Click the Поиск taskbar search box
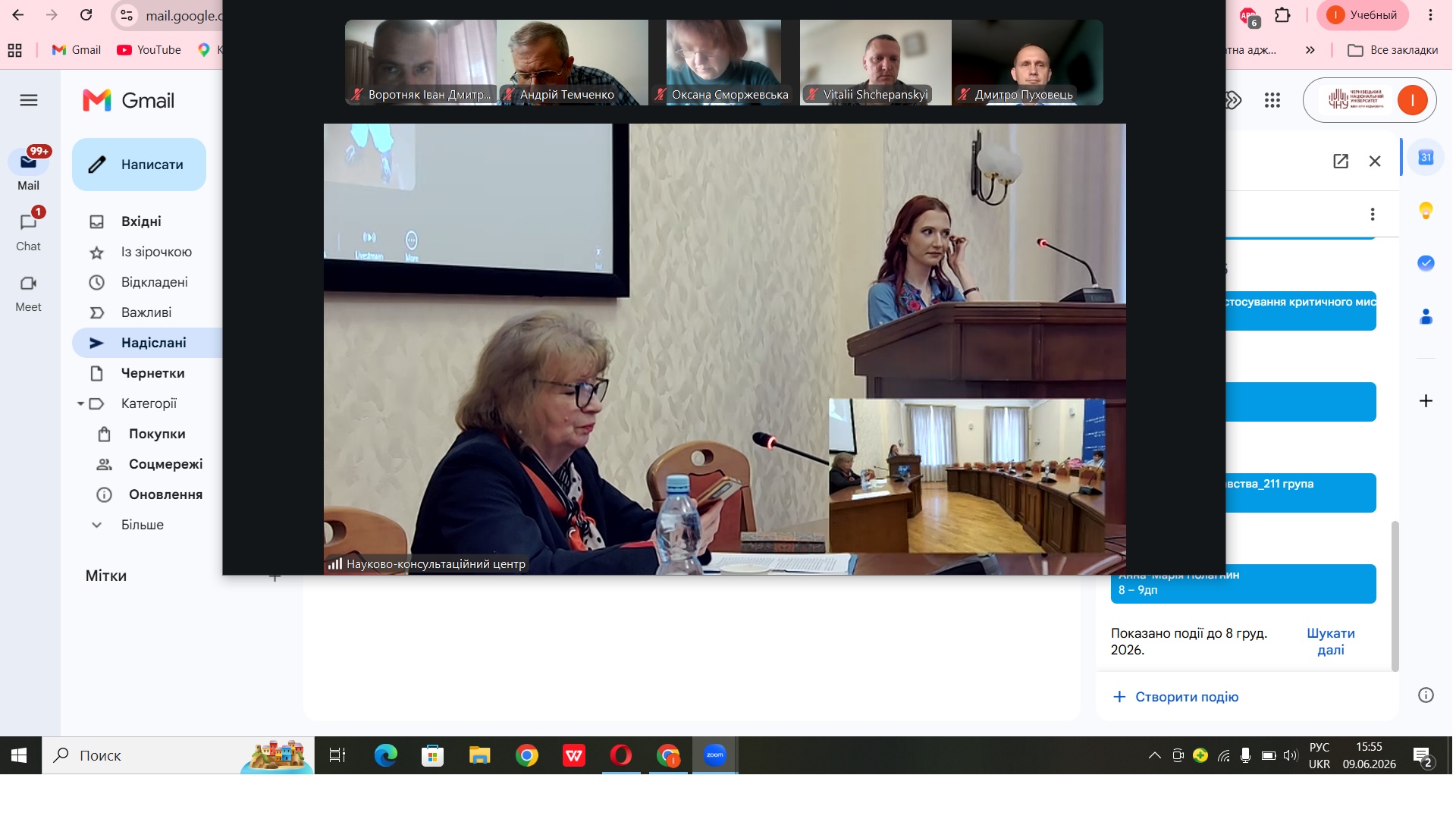Viewport: 1456px width, 819px height. point(178,755)
